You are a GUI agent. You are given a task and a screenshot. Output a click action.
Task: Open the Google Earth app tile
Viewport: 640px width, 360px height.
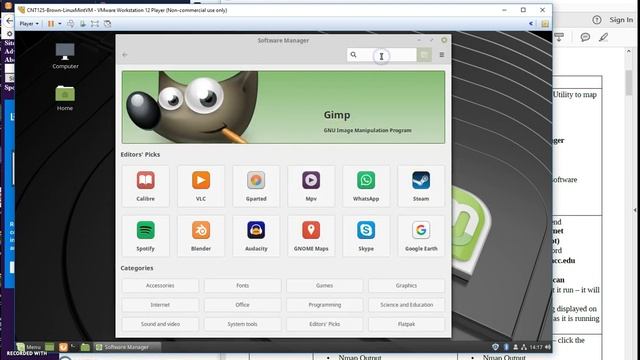421,236
